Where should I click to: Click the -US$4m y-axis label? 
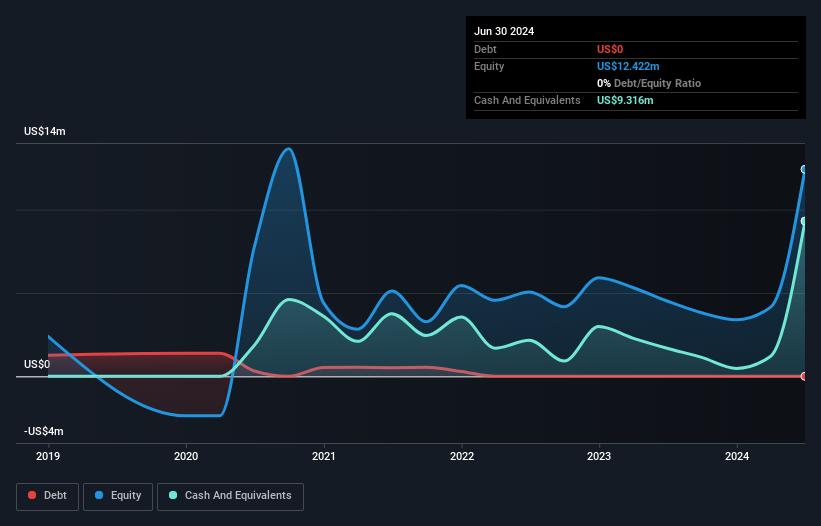point(43,431)
